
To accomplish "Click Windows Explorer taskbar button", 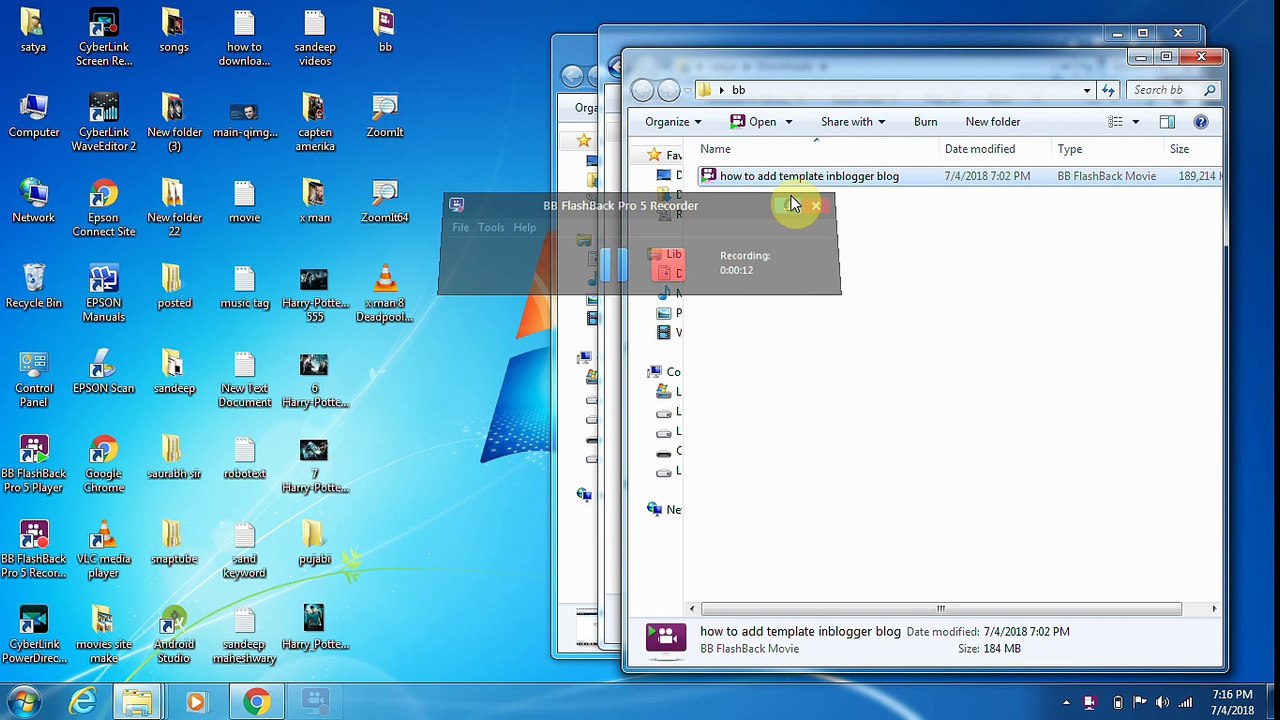I will point(138,703).
